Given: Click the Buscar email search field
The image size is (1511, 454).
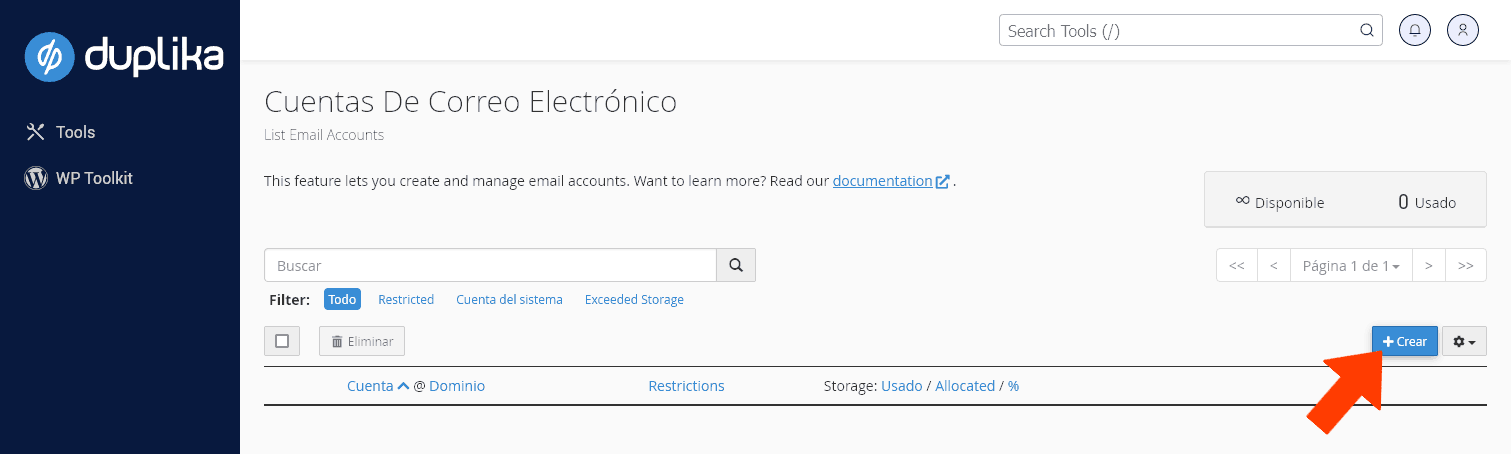Looking at the screenshot, I should tap(490, 265).
